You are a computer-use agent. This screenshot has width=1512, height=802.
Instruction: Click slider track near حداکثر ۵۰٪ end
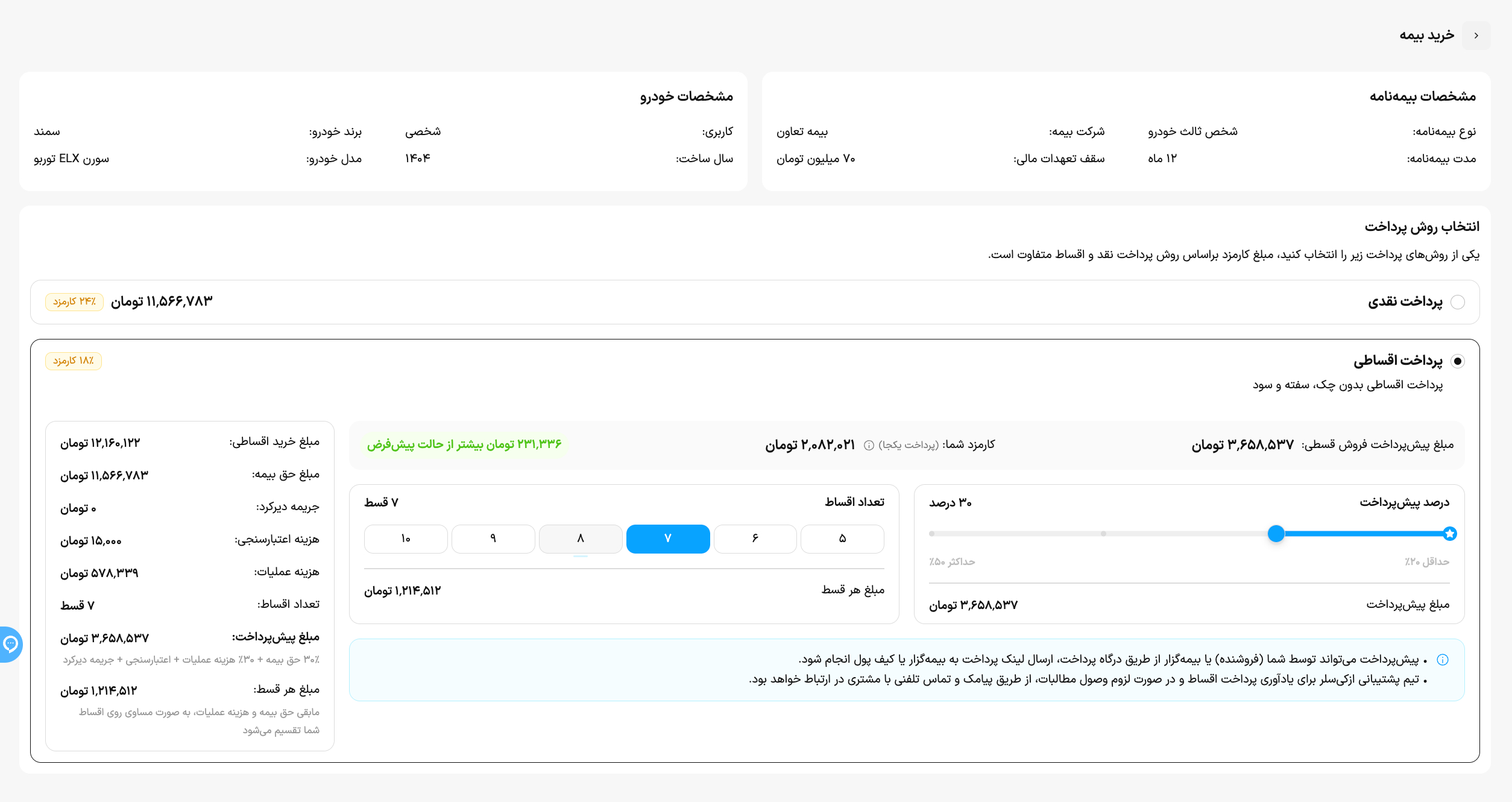pyautogui.click(x=932, y=534)
